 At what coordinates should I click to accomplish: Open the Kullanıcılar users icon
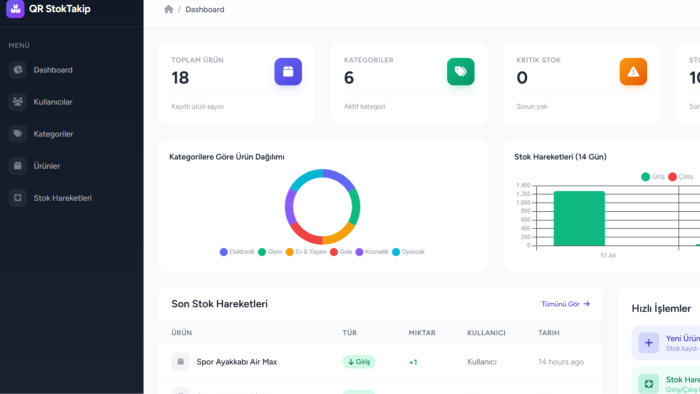coord(18,102)
